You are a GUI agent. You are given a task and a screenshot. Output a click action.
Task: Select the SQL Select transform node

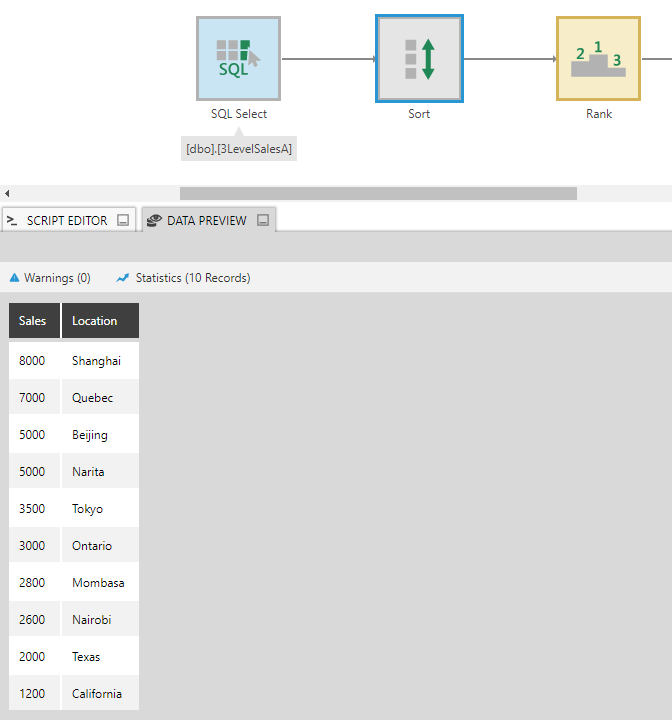238,58
